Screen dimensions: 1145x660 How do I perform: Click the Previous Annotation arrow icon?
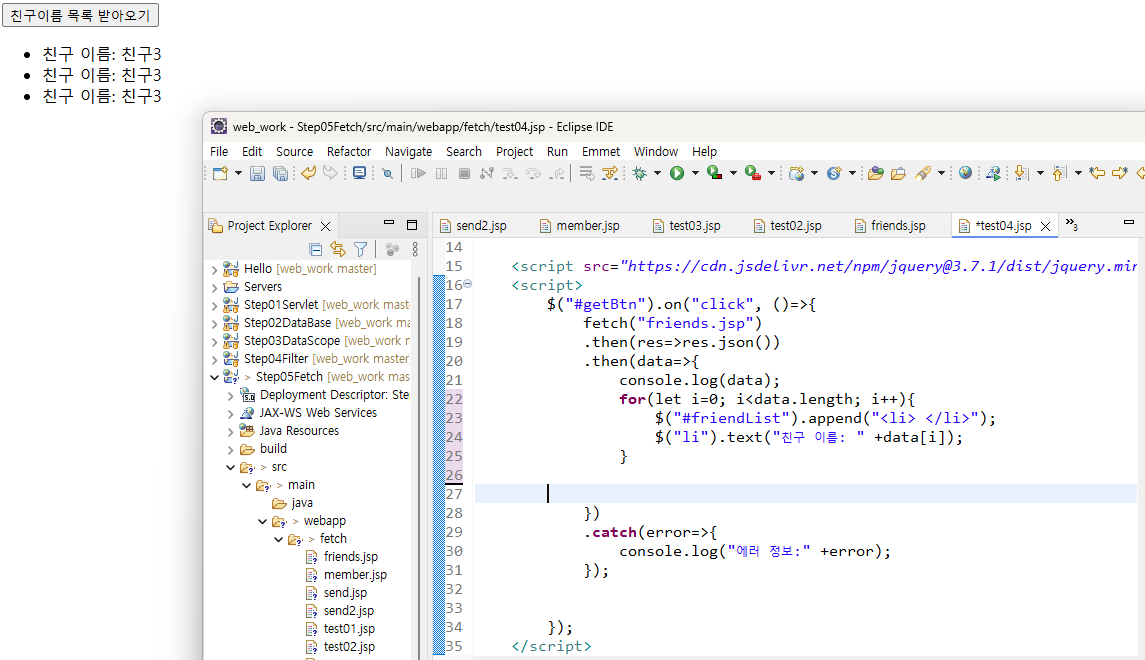[1060, 174]
